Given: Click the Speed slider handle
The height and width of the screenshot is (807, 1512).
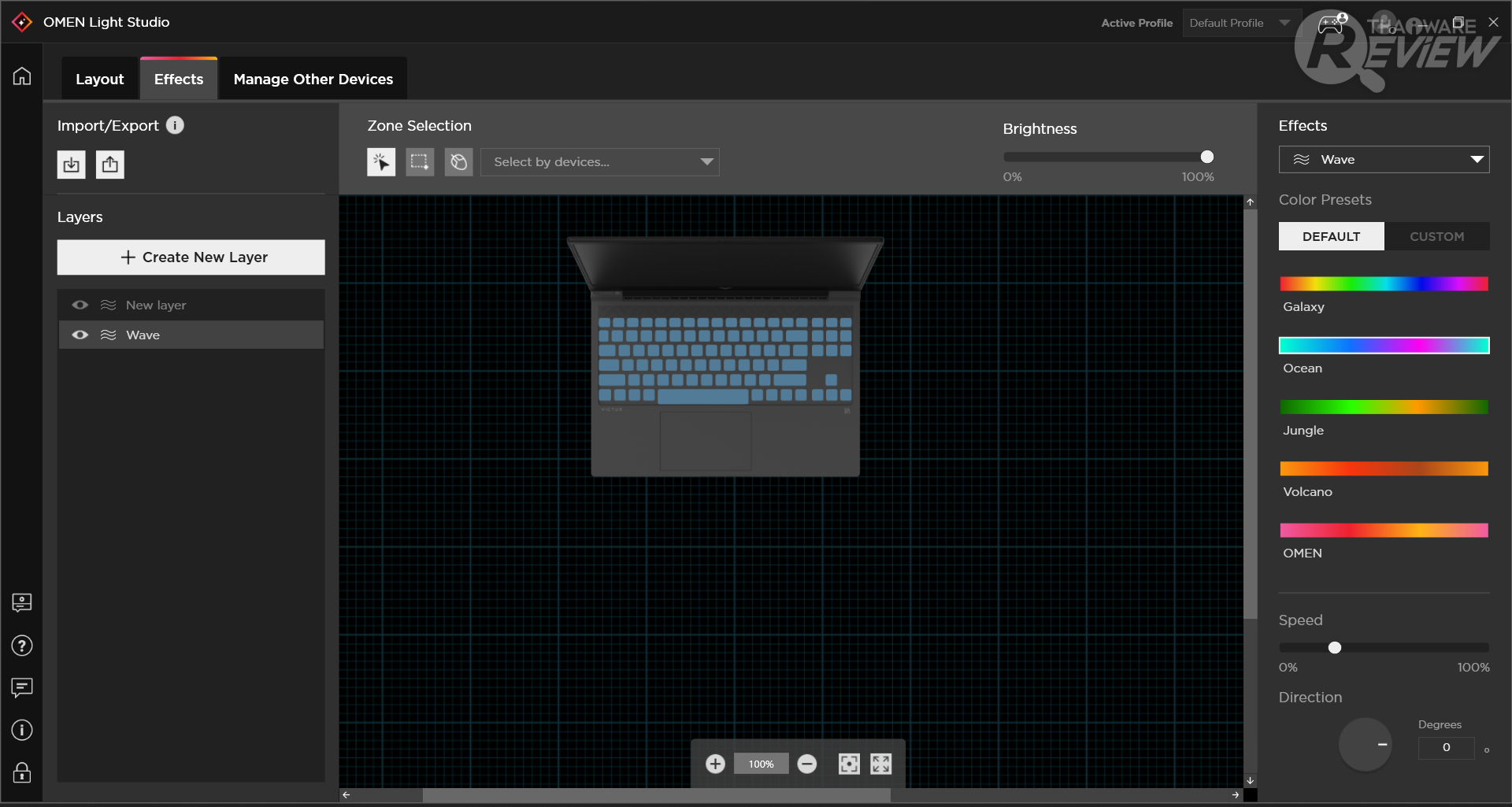Looking at the screenshot, I should pos(1335,648).
